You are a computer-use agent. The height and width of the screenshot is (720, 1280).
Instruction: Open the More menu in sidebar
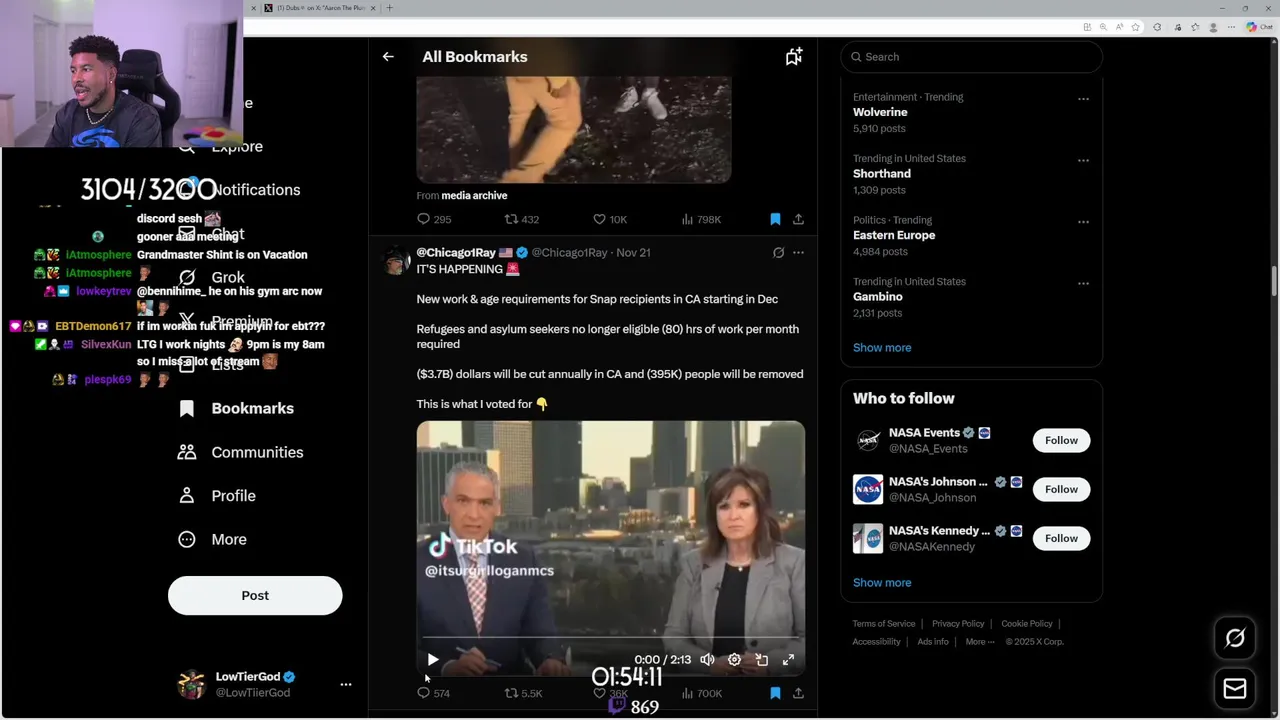[x=212, y=539]
